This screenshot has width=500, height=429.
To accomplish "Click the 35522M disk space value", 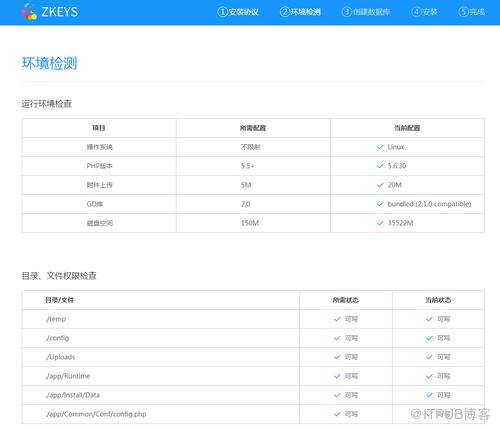I will [x=400, y=223].
